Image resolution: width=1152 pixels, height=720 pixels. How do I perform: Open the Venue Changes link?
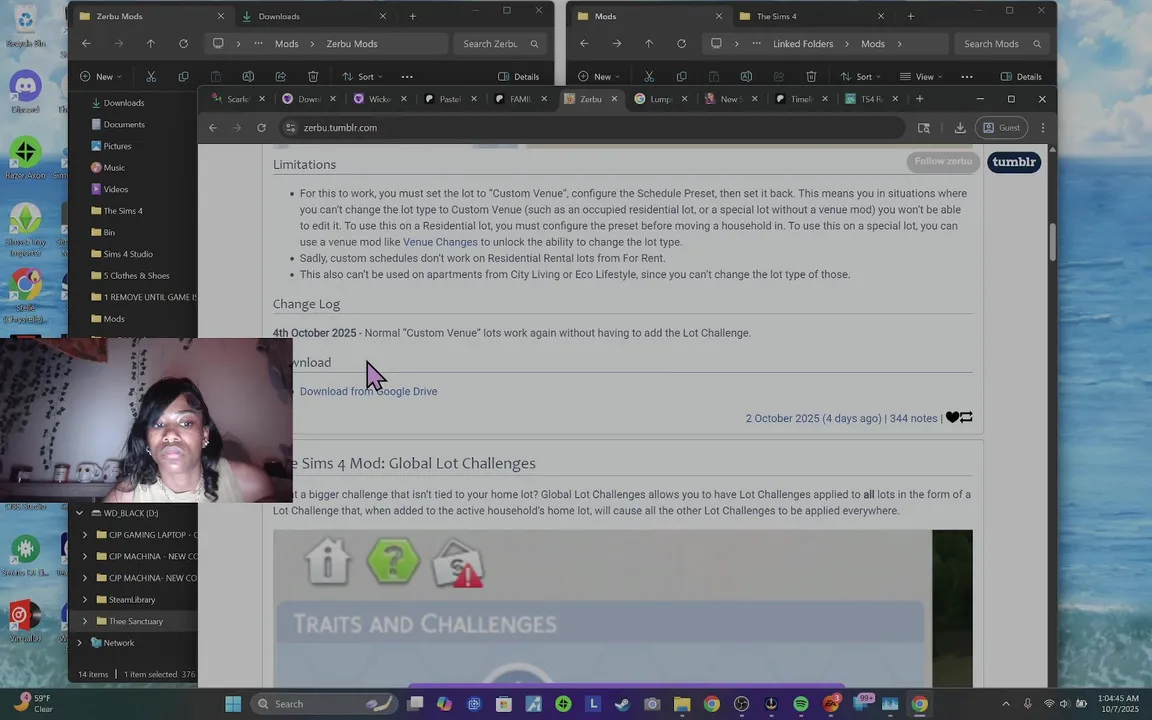click(440, 242)
